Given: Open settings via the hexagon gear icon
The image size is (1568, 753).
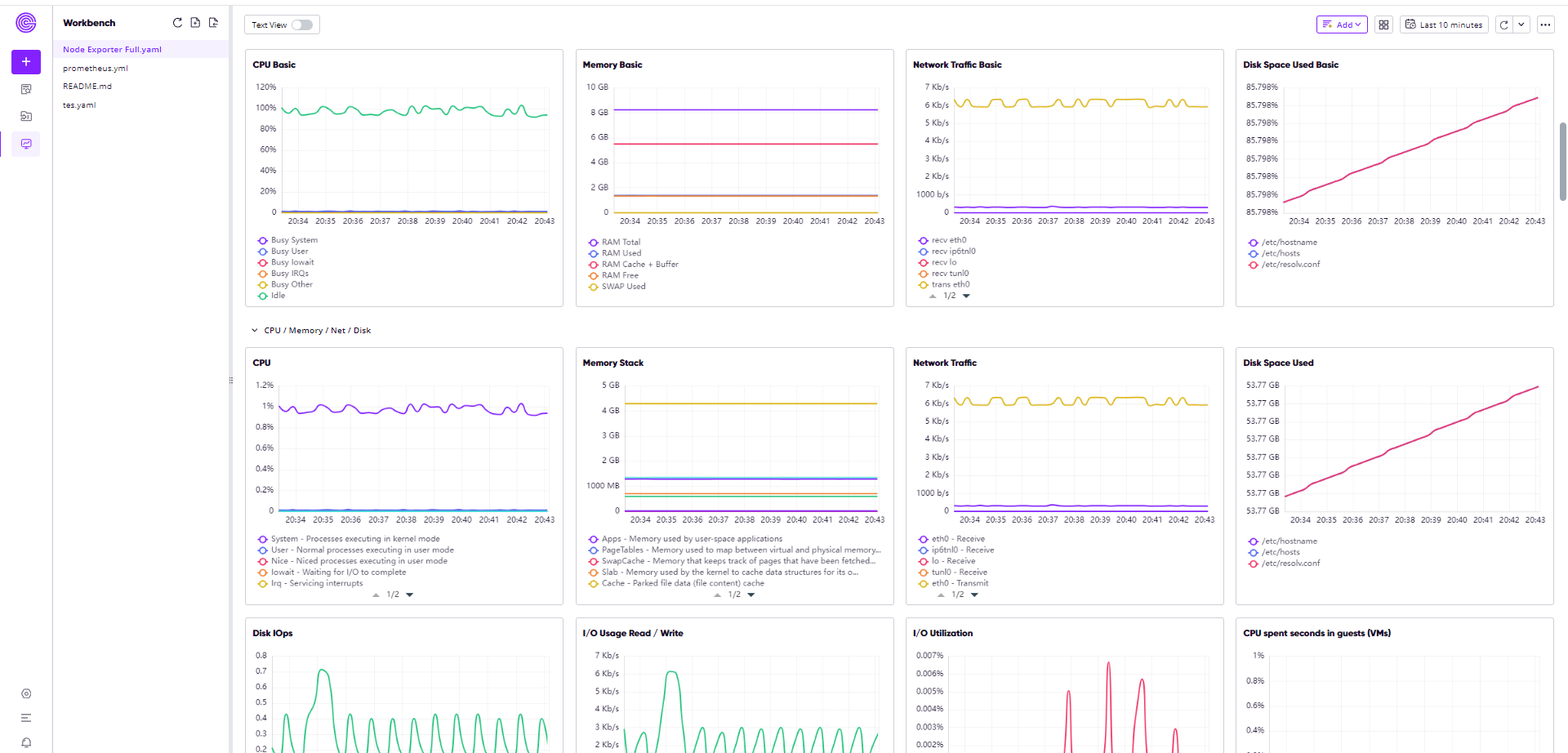Looking at the screenshot, I should tap(26, 693).
